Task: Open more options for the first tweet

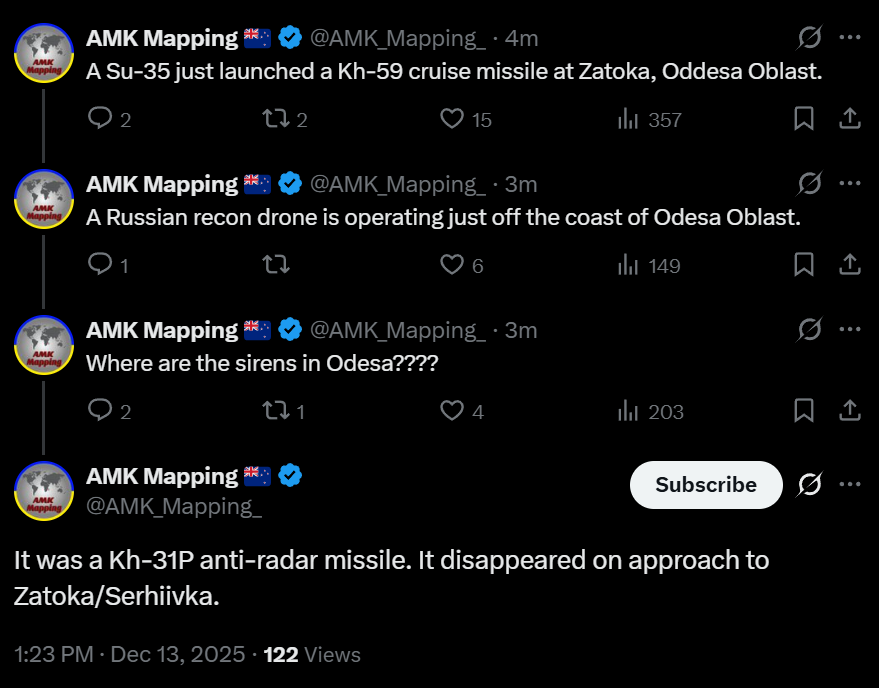Action: pyautogui.click(x=849, y=38)
